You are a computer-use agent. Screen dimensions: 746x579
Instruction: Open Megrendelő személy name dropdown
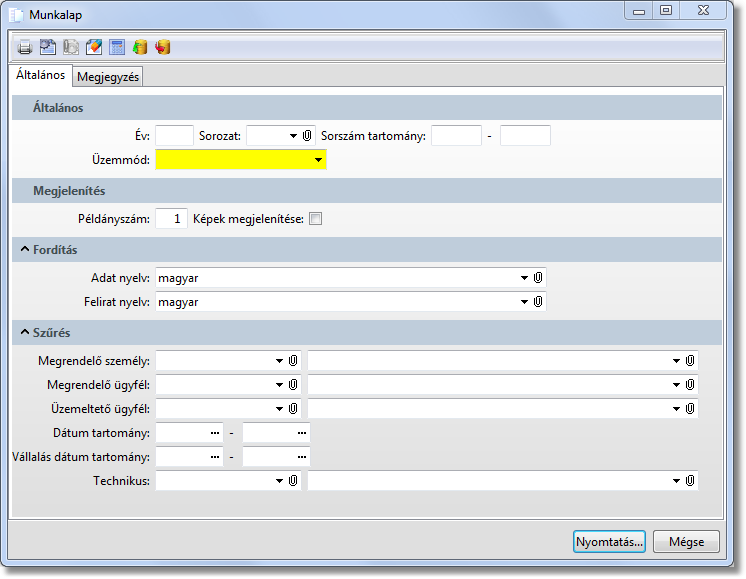tap(676, 361)
